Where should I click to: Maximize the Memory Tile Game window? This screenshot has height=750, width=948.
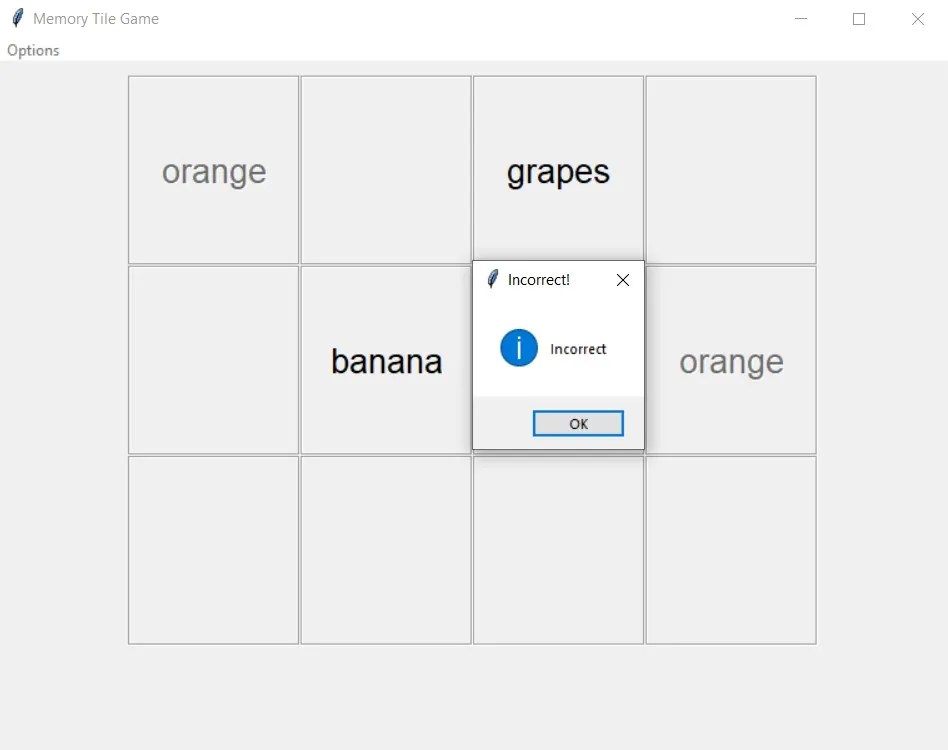[x=858, y=18]
